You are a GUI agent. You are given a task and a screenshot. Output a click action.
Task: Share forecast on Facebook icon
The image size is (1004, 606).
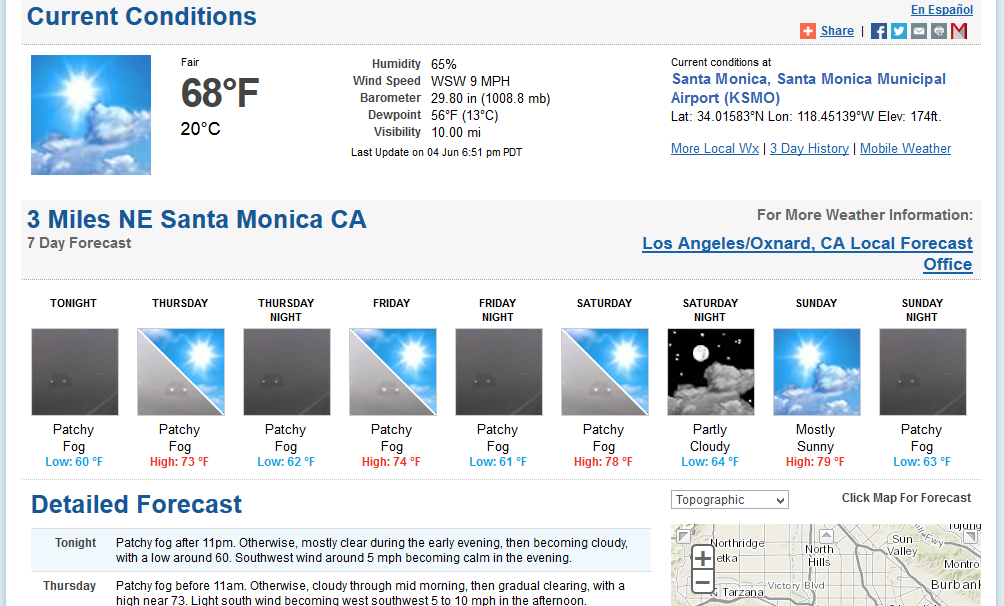point(878,31)
